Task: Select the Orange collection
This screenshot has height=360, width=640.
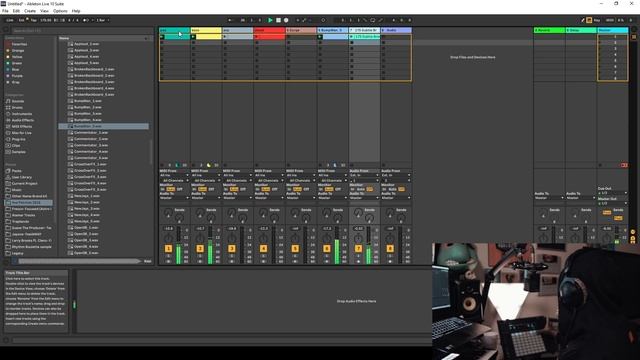Action: tap(18, 51)
